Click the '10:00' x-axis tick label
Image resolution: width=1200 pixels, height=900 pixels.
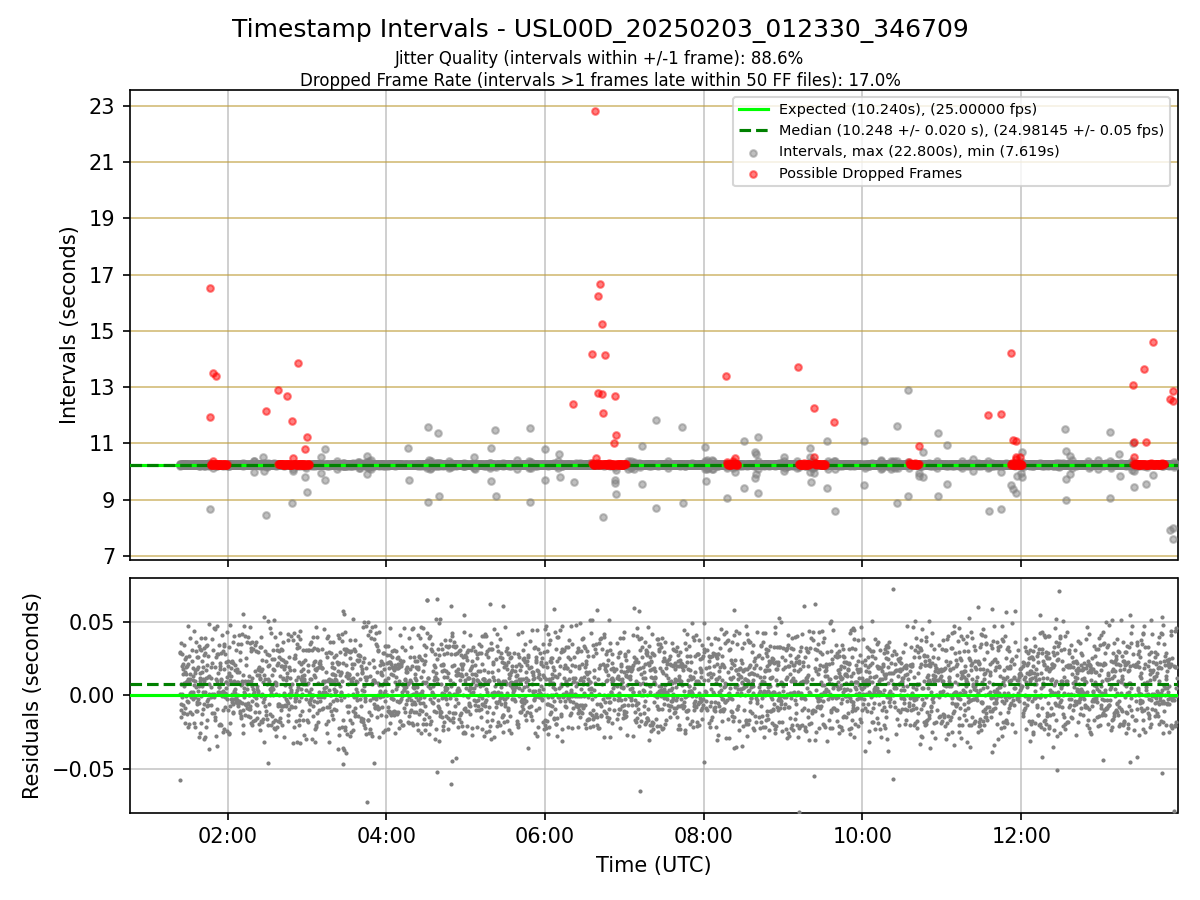(x=862, y=836)
